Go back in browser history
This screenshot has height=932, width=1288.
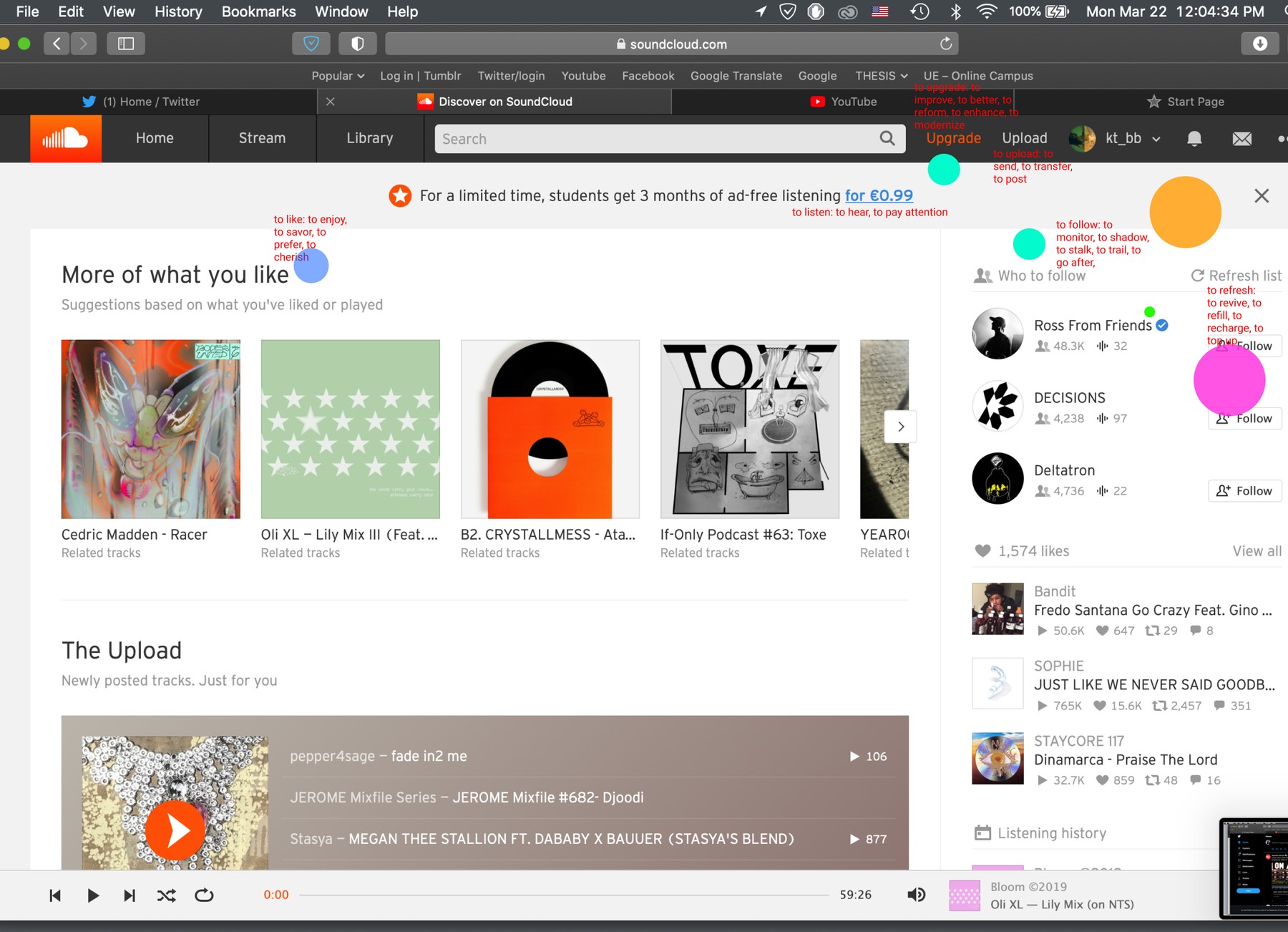(57, 44)
